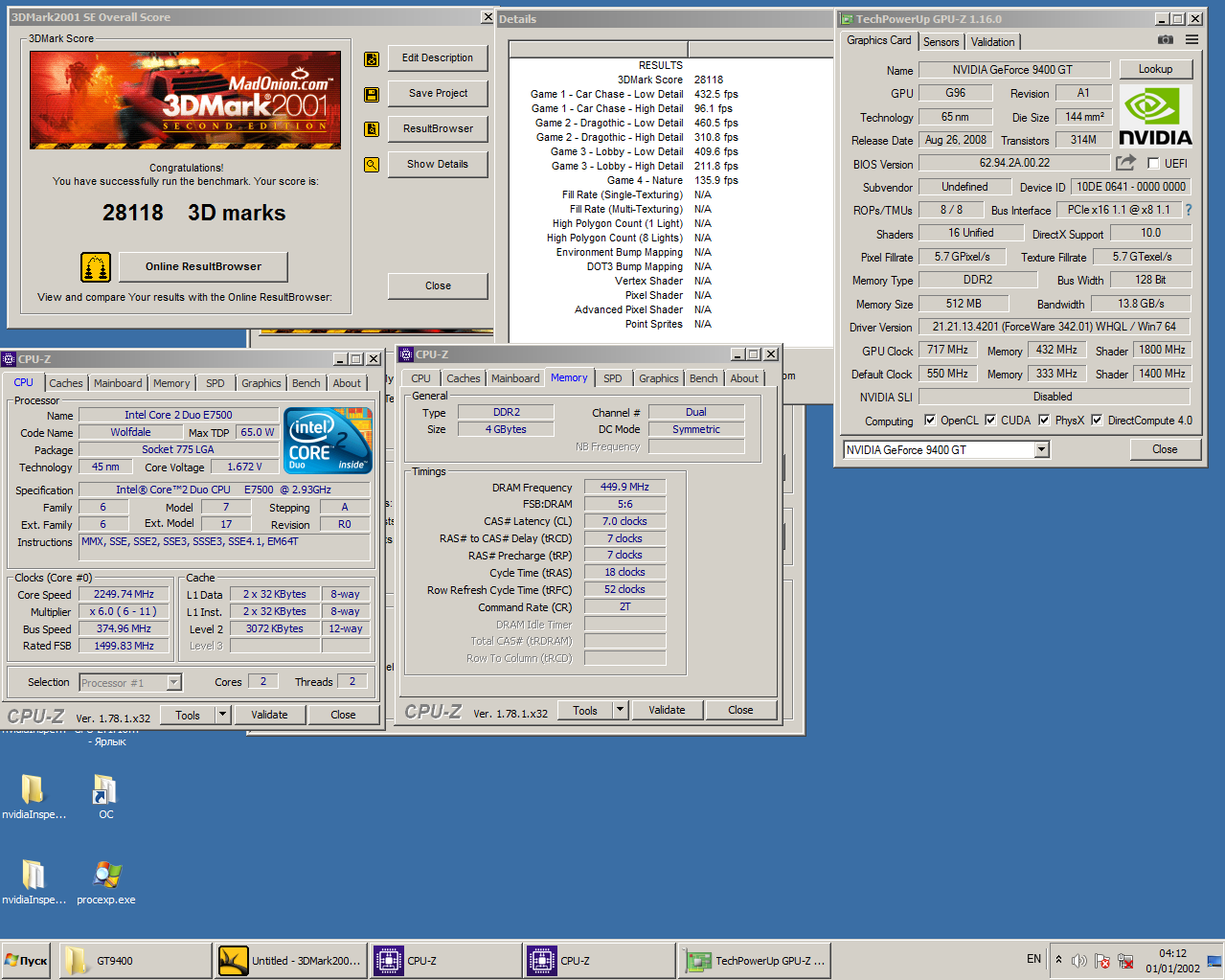Click the Start (Пуск) button
1225x980 pixels.
point(27,961)
